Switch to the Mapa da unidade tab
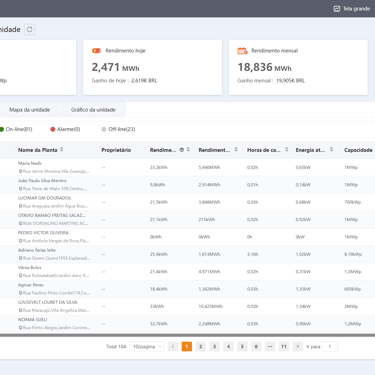 [30, 110]
